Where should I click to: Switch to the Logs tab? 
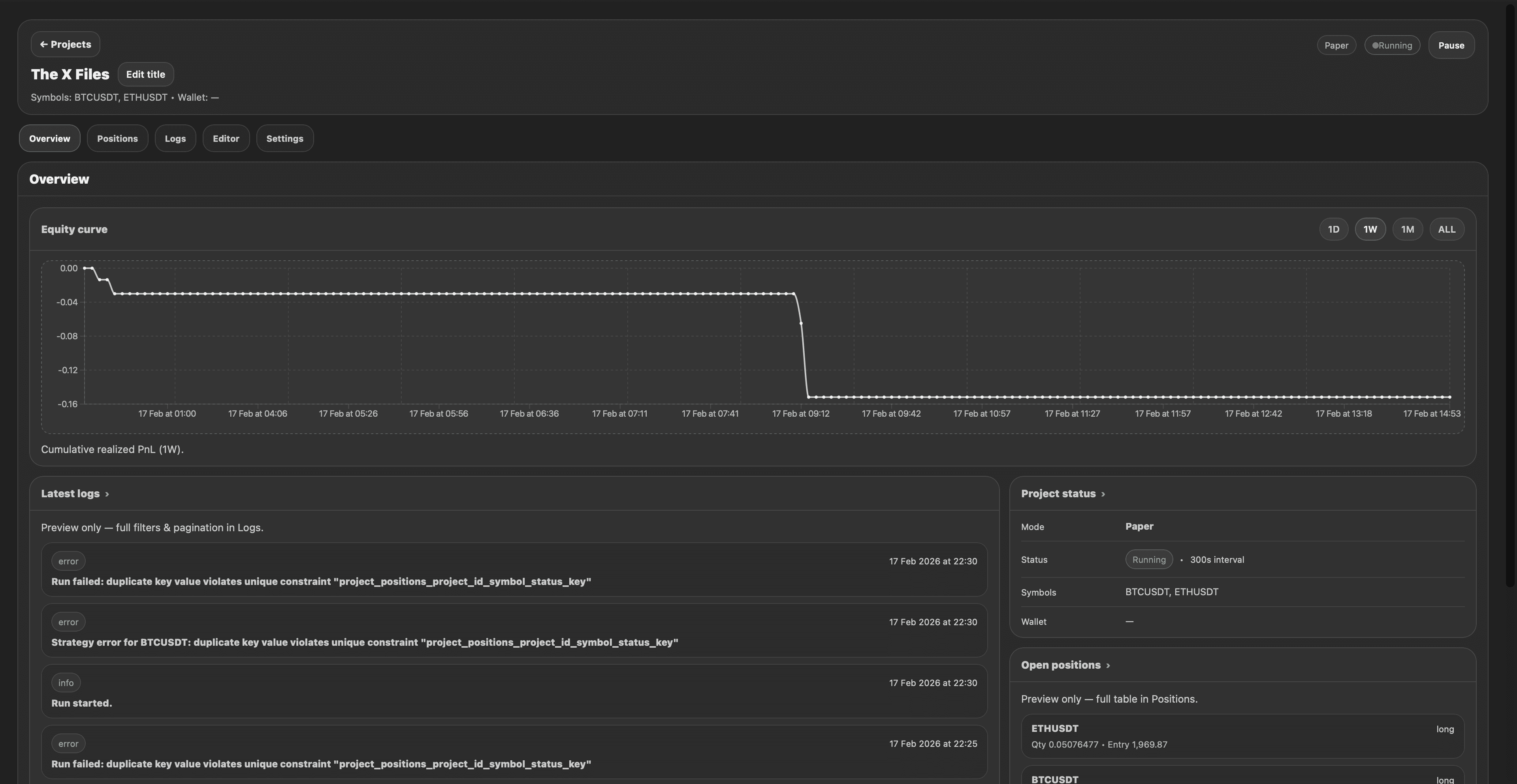pyautogui.click(x=175, y=138)
